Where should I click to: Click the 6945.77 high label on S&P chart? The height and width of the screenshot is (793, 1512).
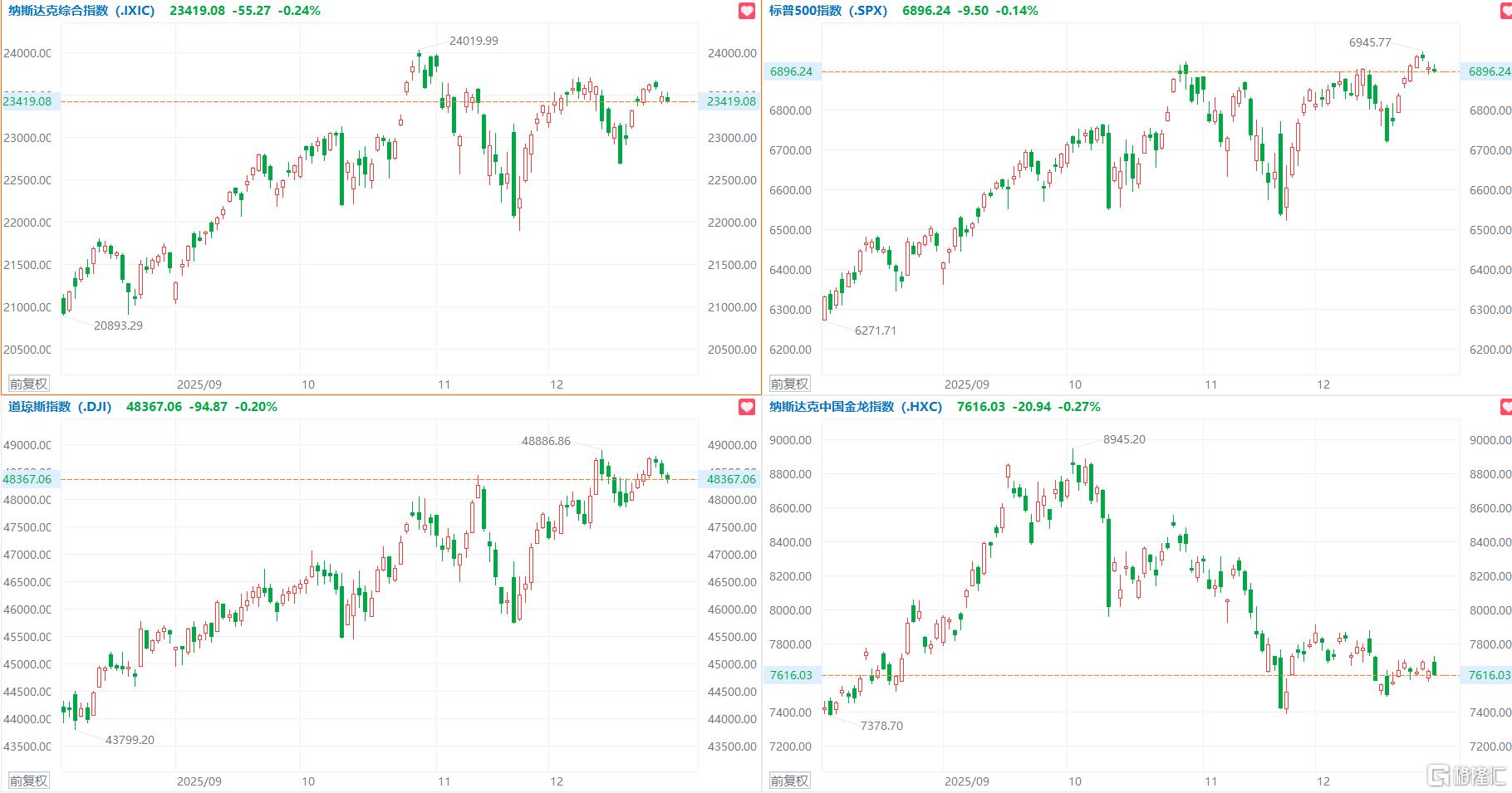pyautogui.click(x=1370, y=42)
